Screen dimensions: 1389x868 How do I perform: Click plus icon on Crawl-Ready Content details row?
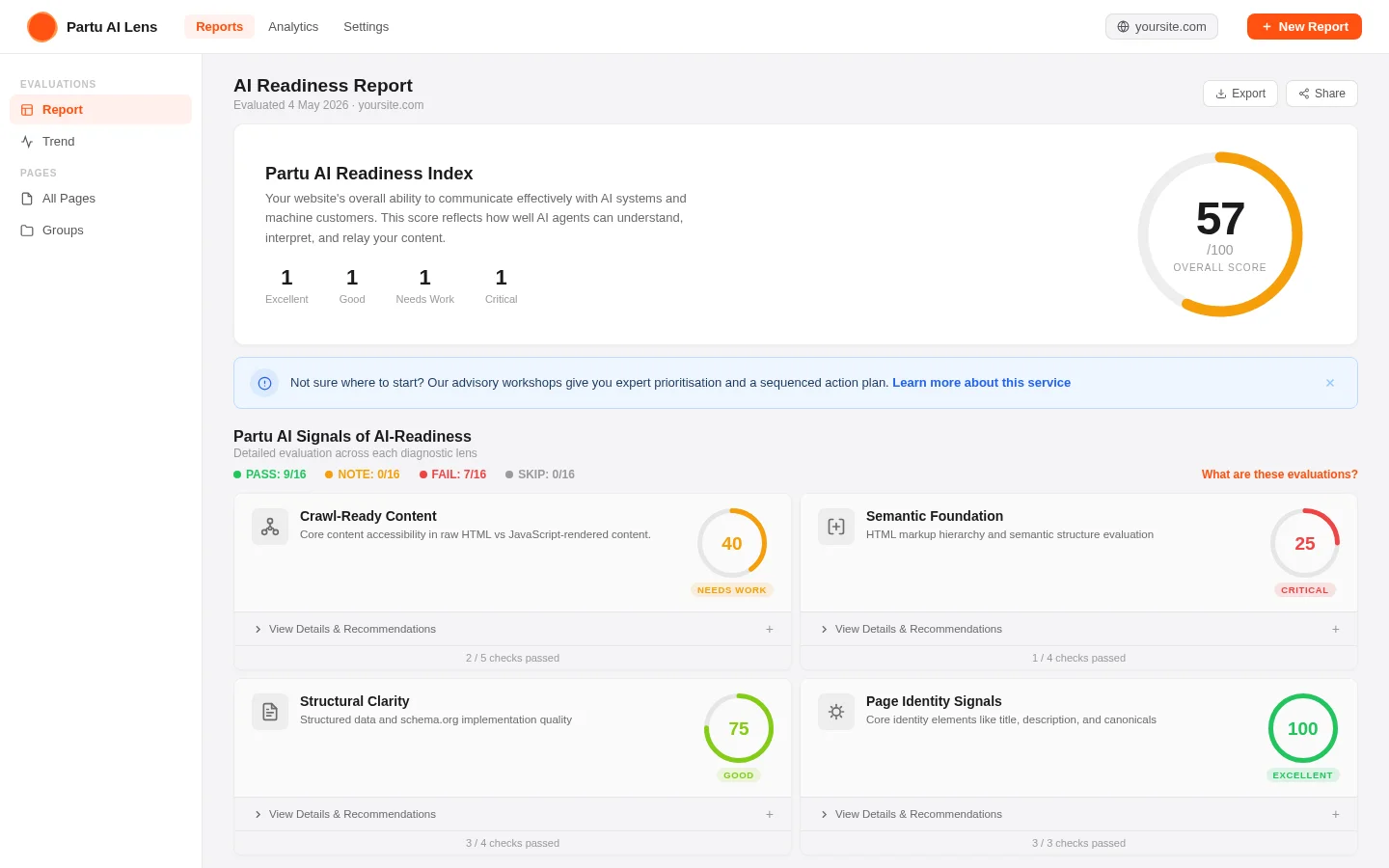coord(770,629)
